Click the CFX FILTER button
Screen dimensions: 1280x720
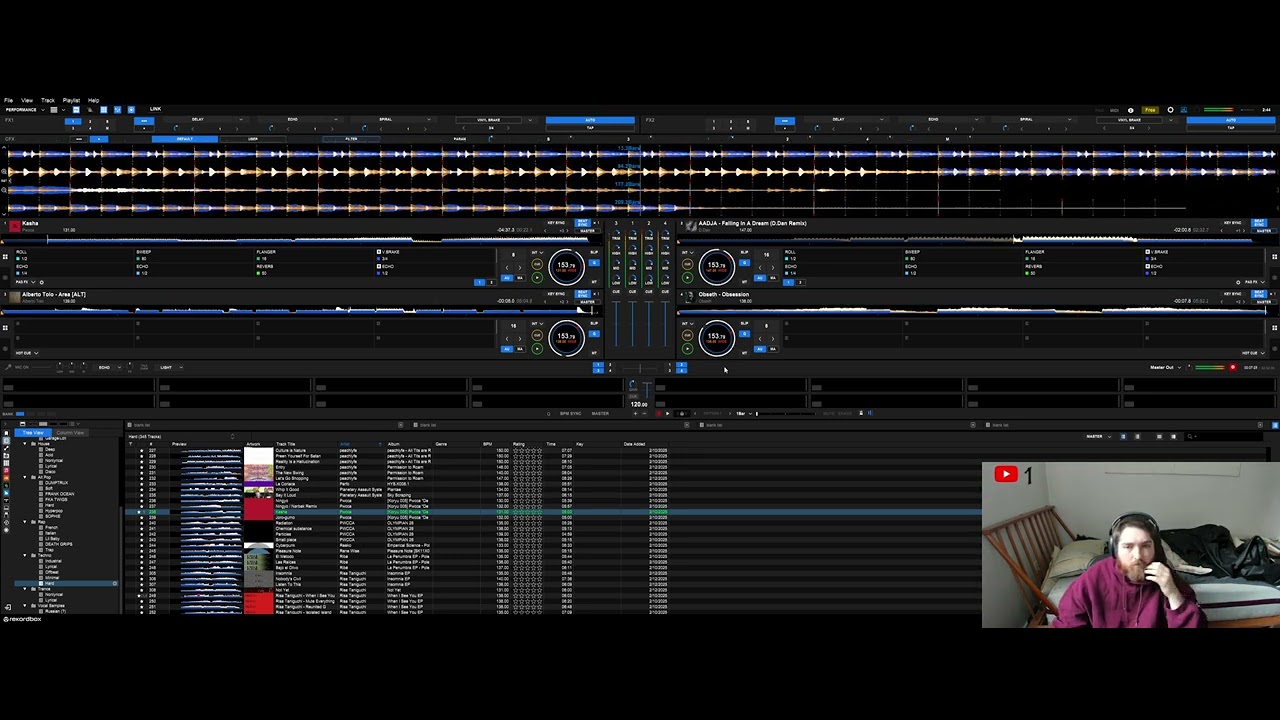tap(351, 139)
